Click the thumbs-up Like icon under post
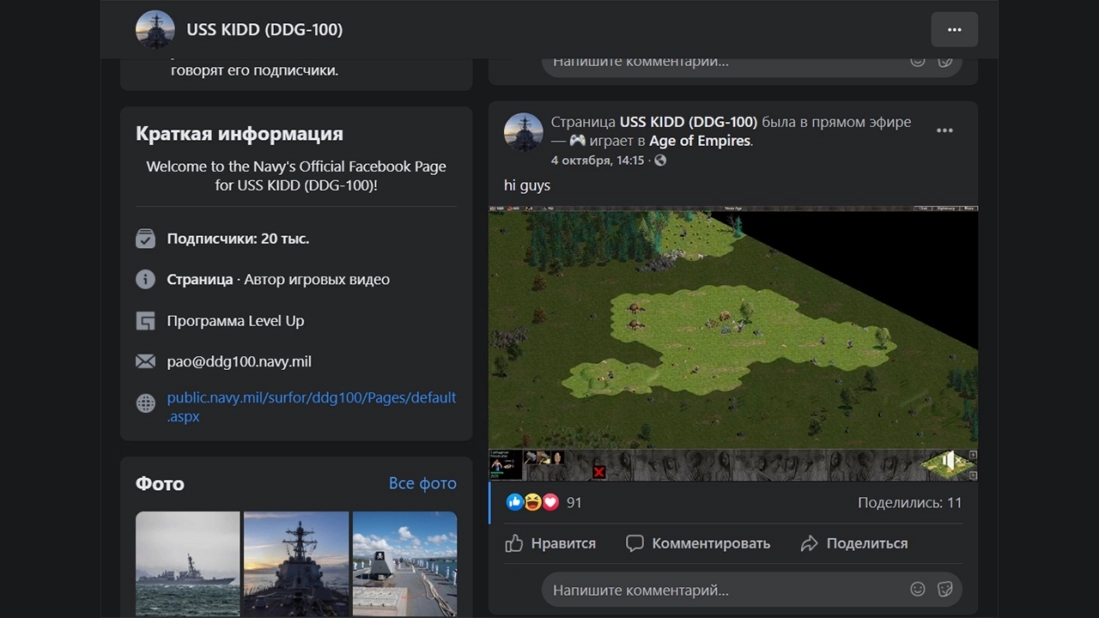The width and height of the screenshot is (1099, 618). [514, 543]
